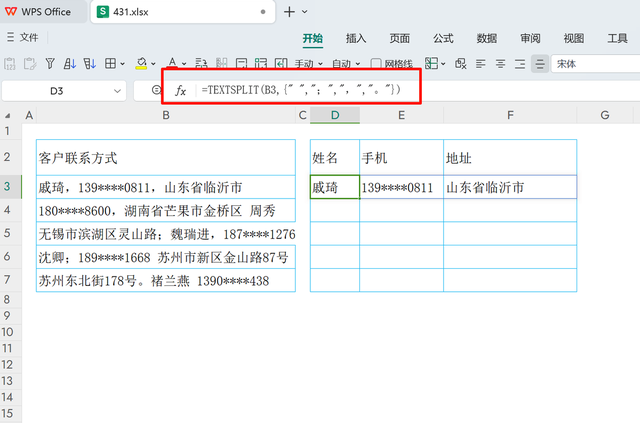Sort descending with the toolbar icon
This screenshot has height=423, width=640.
[89, 64]
